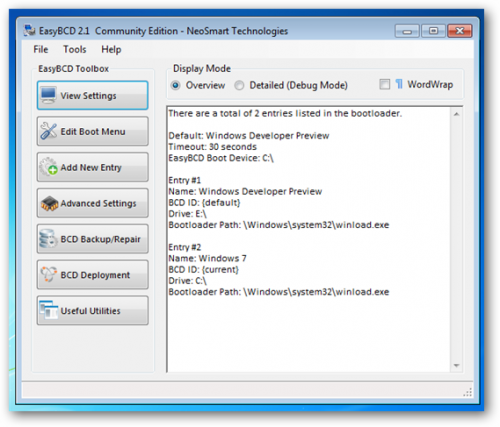Open the File menu

point(41,49)
